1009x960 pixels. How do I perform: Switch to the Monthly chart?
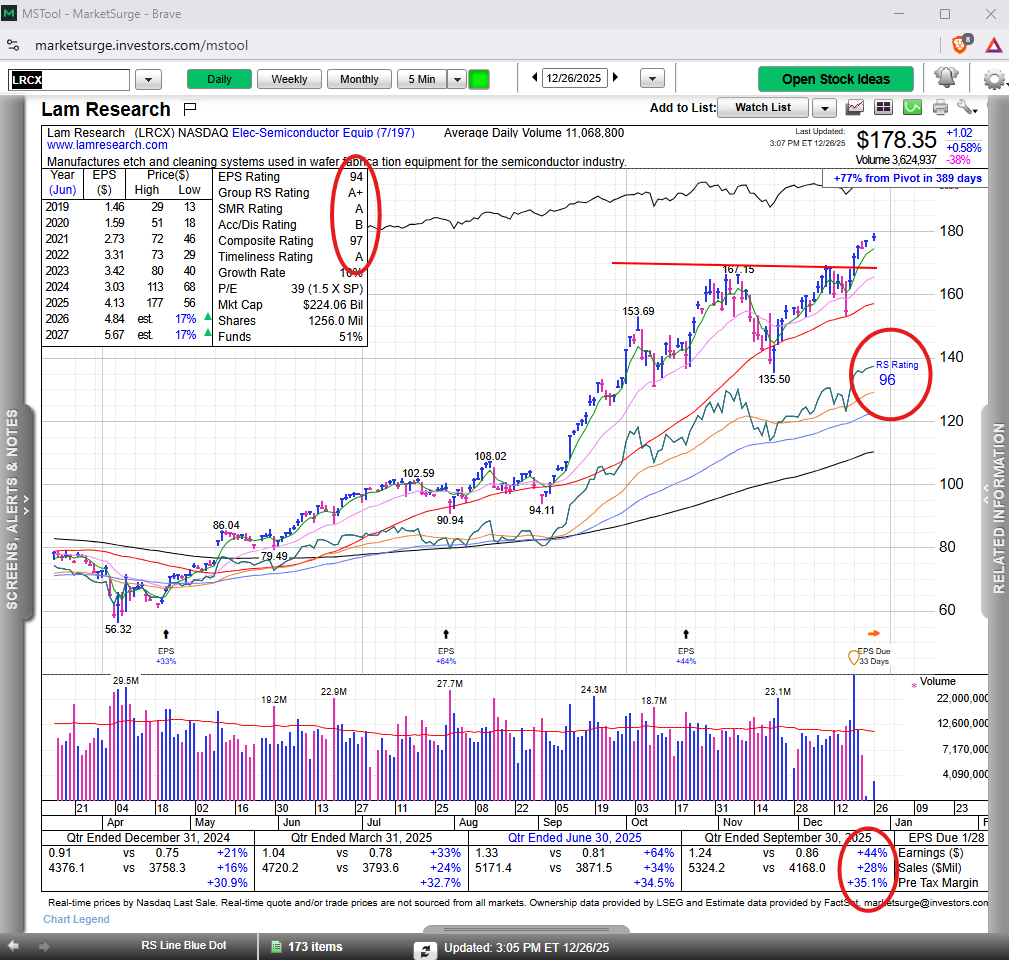click(x=359, y=79)
